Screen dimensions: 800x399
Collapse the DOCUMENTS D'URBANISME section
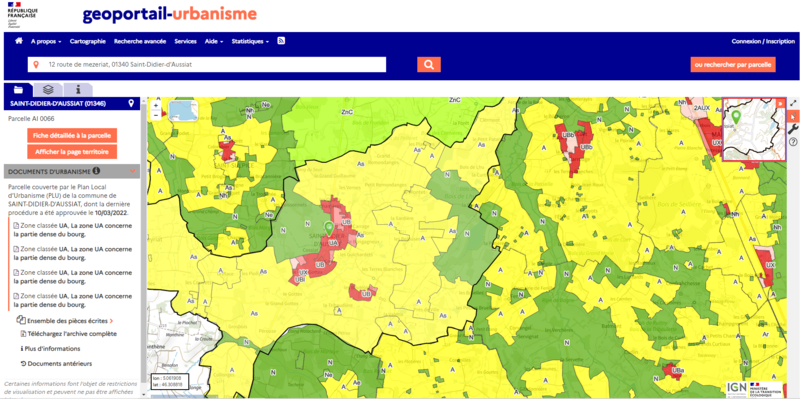click(x=133, y=171)
